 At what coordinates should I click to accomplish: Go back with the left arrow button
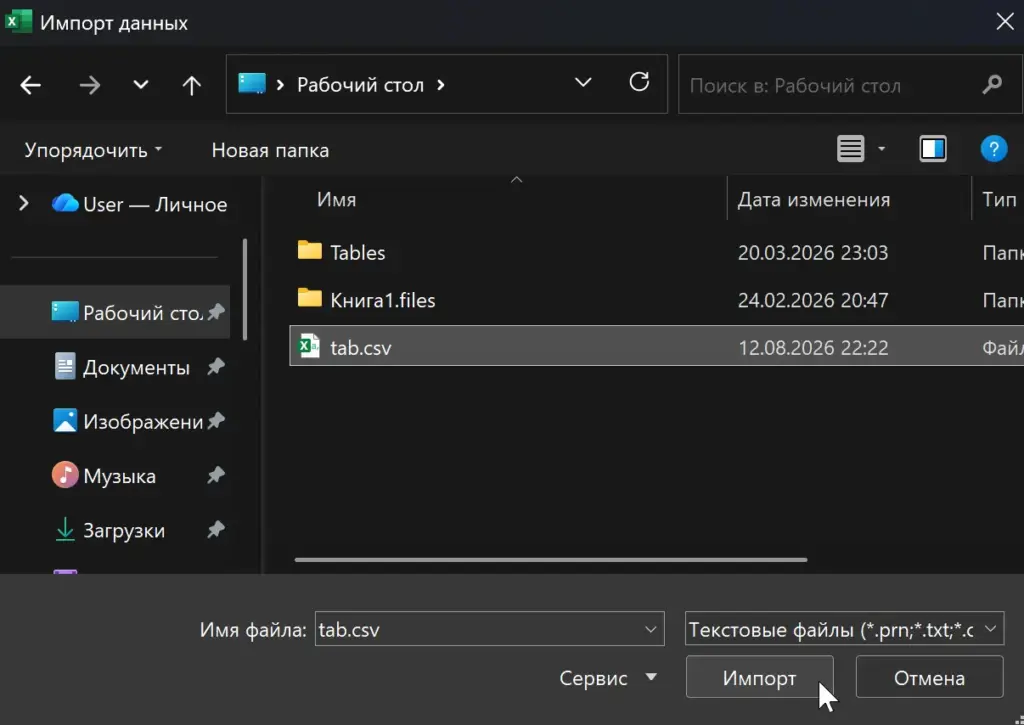[30, 85]
